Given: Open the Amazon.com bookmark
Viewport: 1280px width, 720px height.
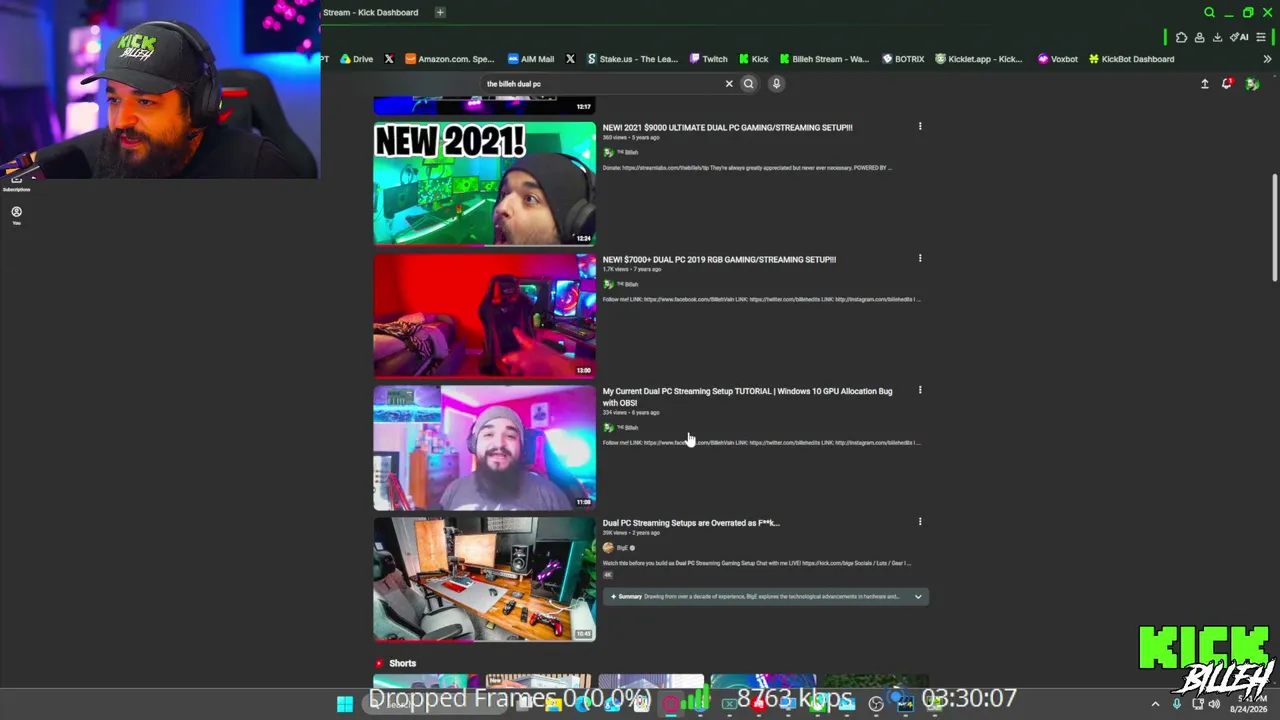Looking at the screenshot, I should (449, 59).
